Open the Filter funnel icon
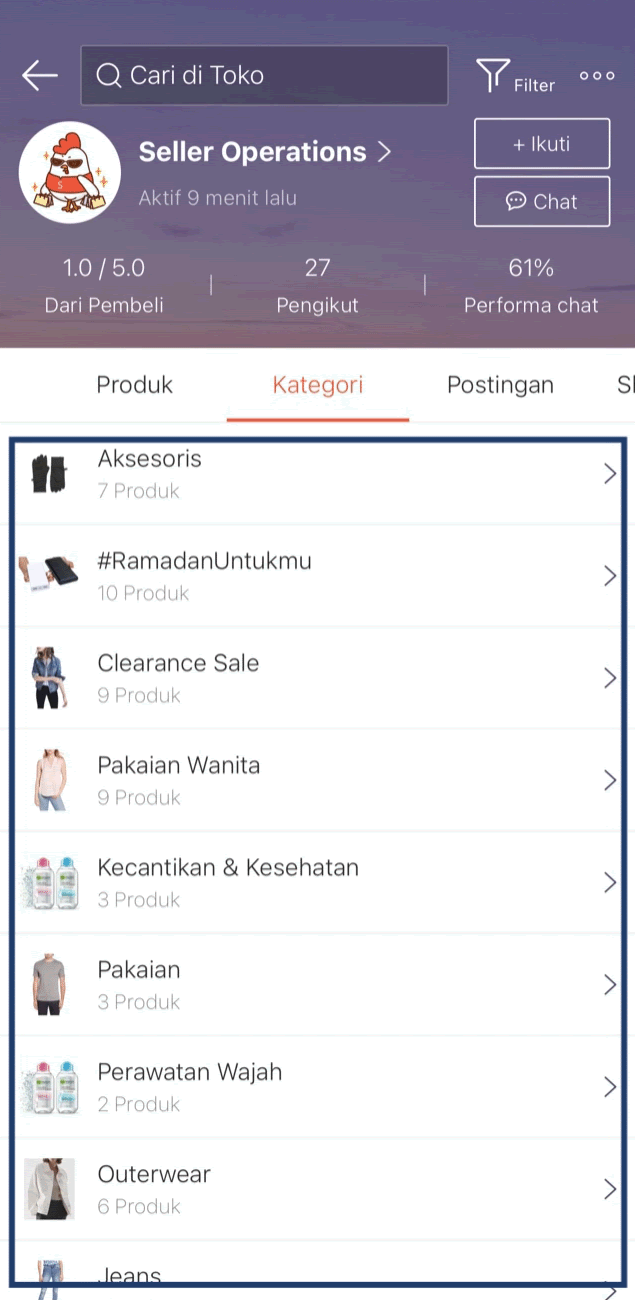 coord(492,75)
